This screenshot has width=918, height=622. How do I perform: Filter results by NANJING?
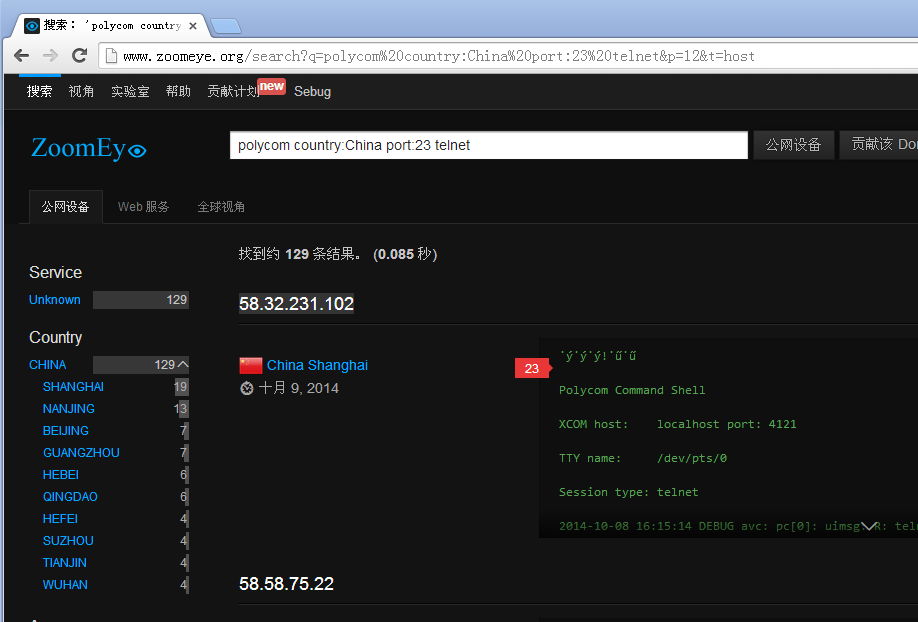pos(68,409)
